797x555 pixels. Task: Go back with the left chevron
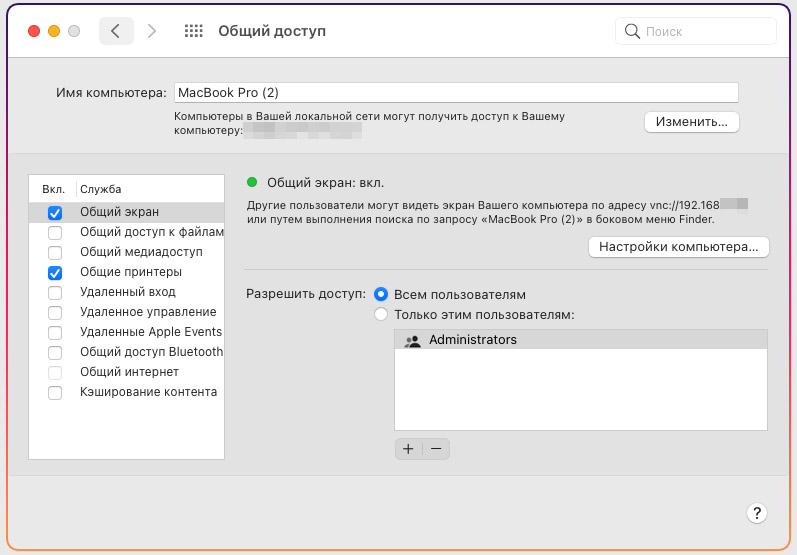coord(116,31)
